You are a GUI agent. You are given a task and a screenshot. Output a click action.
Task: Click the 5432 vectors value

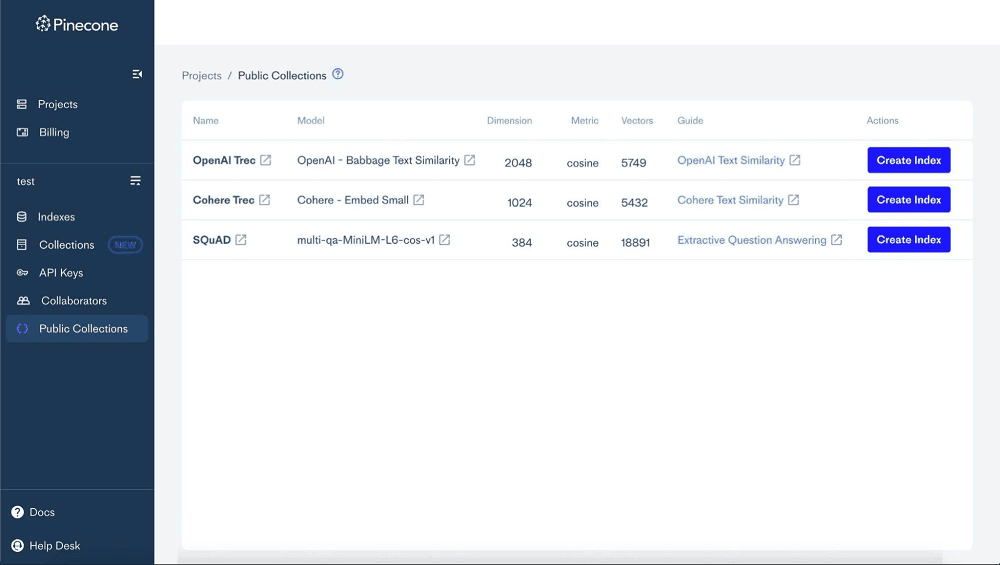point(635,203)
